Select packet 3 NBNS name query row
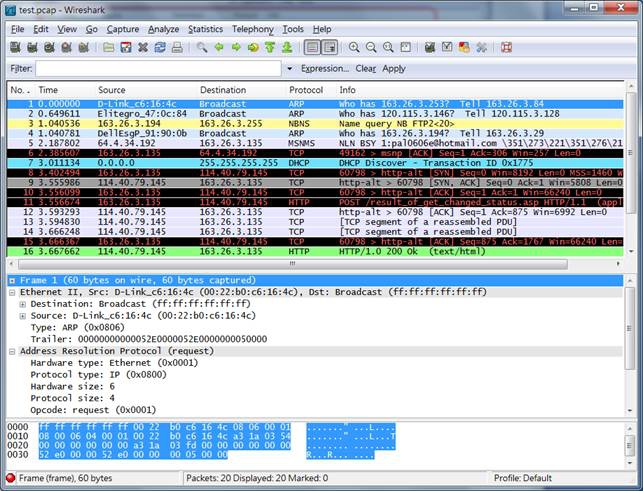Viewport: 643px width, 491px height. [x=315, y=123]
